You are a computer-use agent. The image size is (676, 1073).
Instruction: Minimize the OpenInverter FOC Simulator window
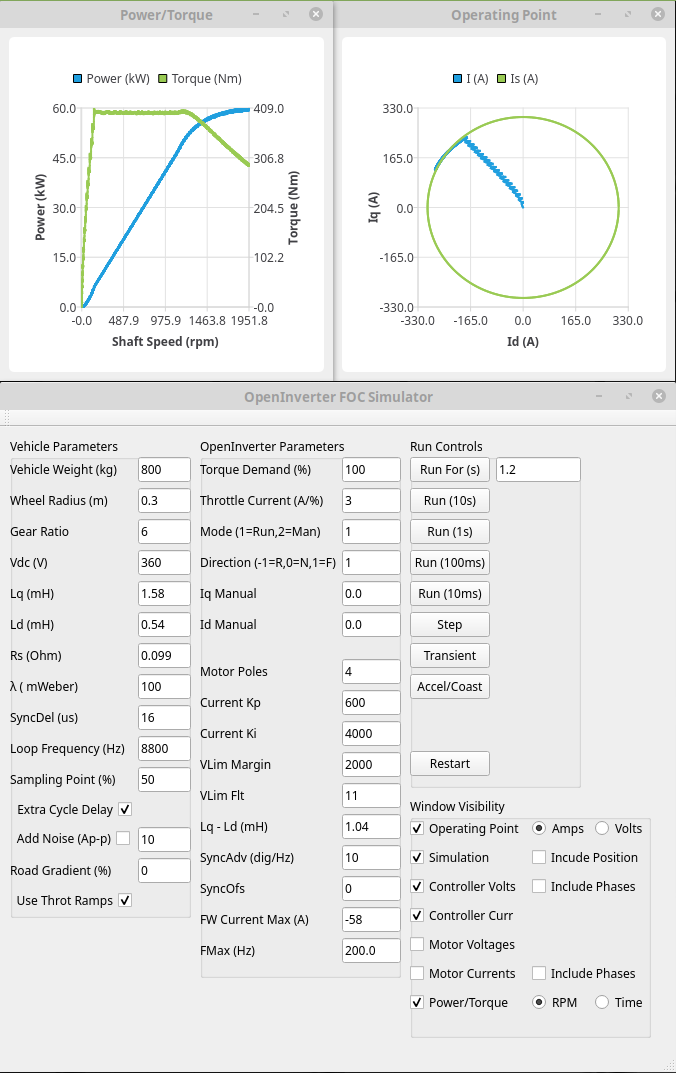click(599, 396)
